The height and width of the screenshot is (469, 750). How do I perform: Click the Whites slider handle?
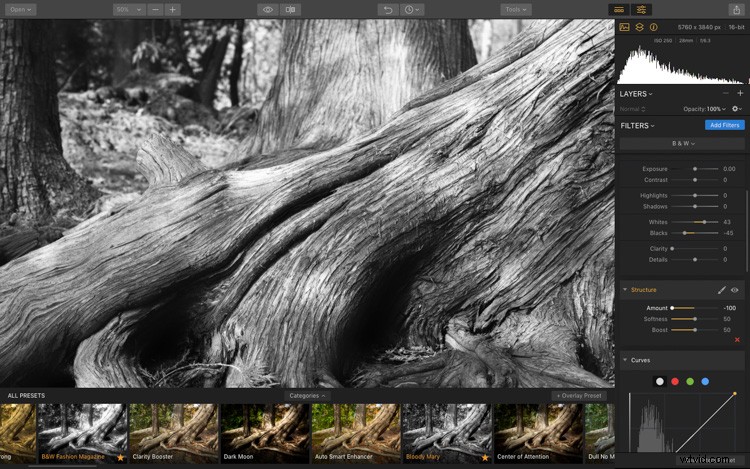[705, 222]
